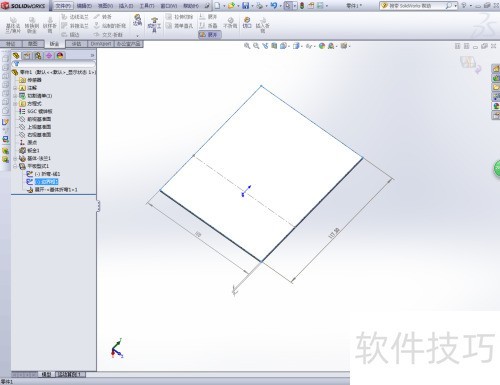This screenshot has width=500, height=385.
Task: Click the Edge Flange button
Action: point(75,17)
